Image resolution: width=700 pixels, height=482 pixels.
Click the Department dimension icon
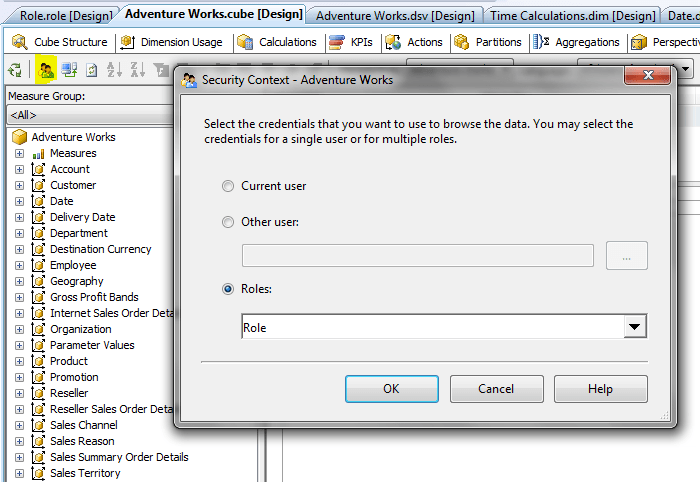38,233
